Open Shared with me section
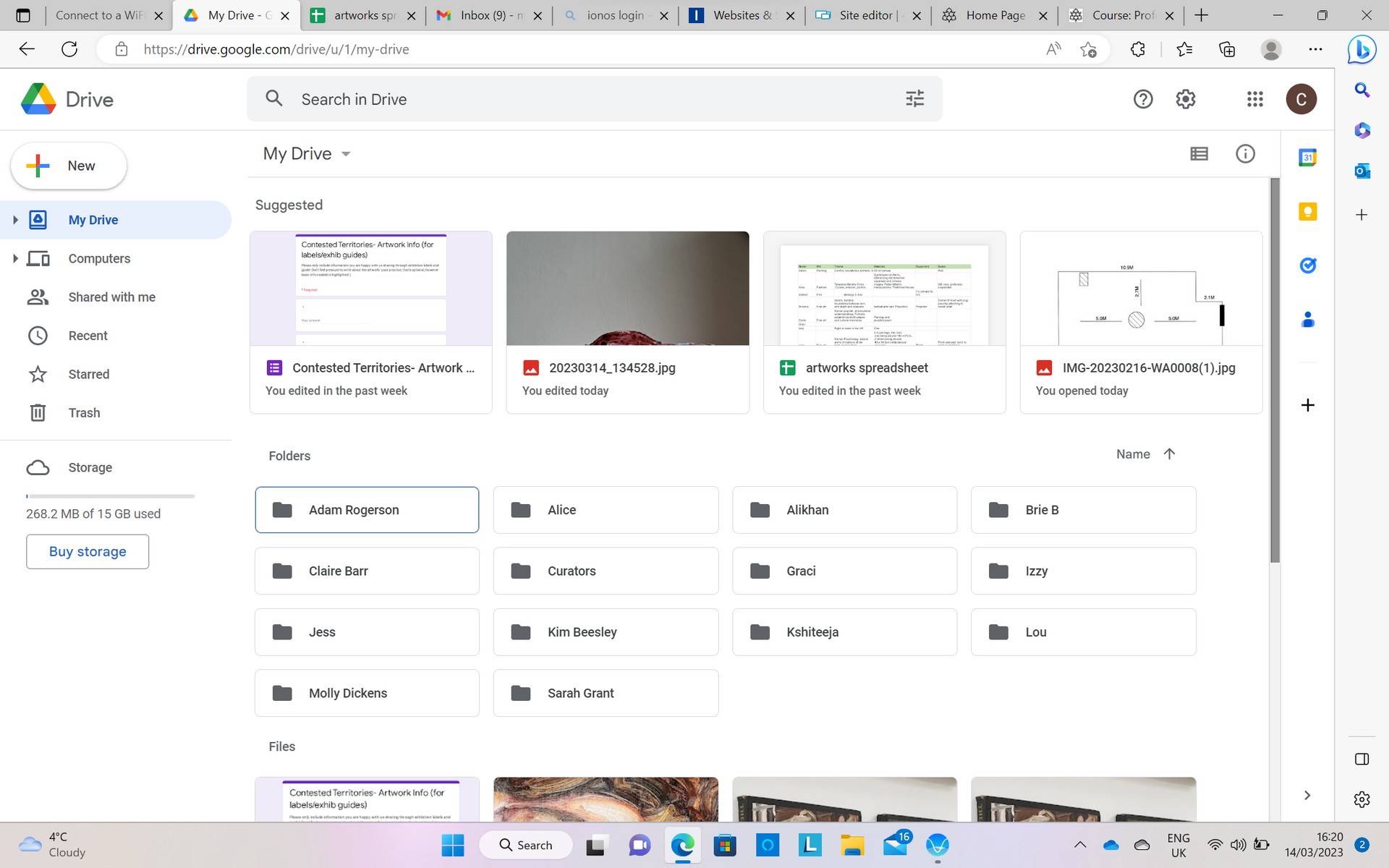The image size is (1389, 868). (x=111, y=297)
